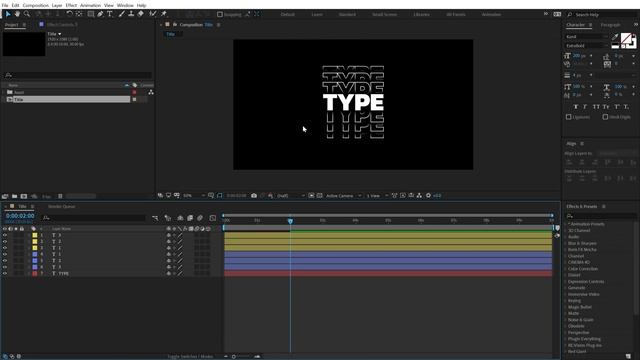Open the File menu
Image resolution: width=640 pixels, height=360 pixels.
pos(5,5)
